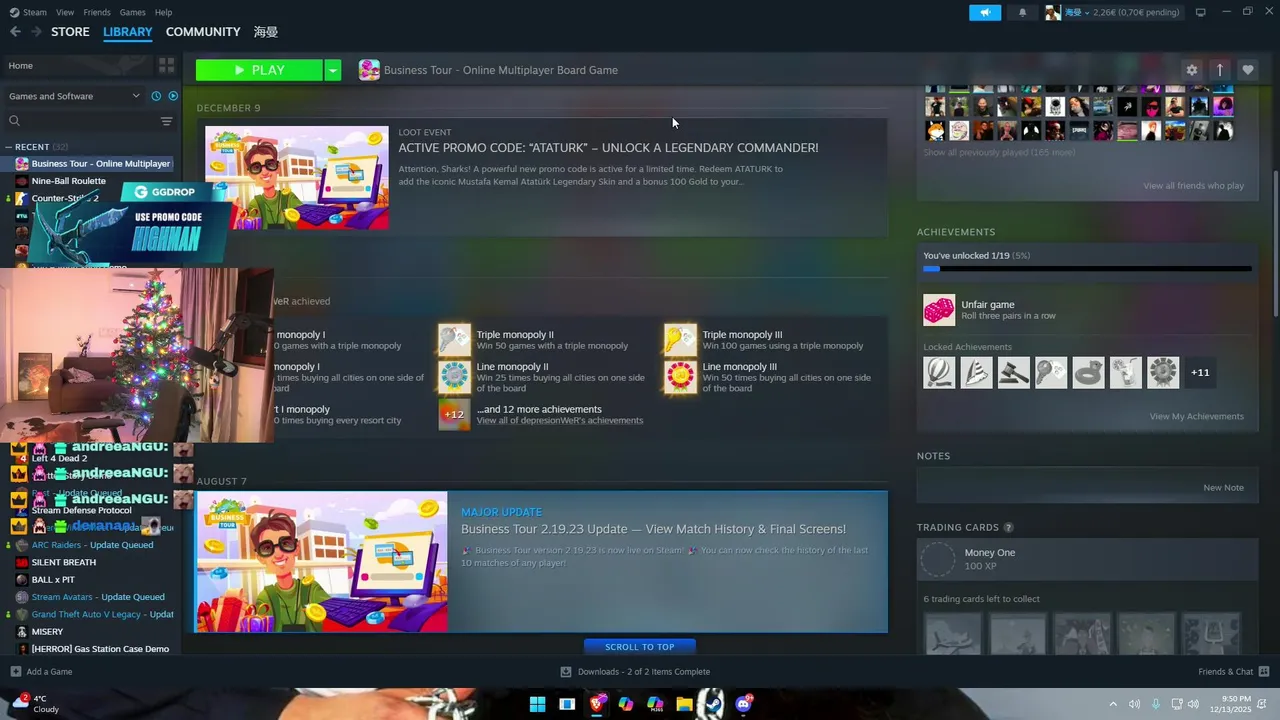The image size is (1280, 720).
Task: Select SILENT BREATH in library list
Action: click(x=64, y=562)
